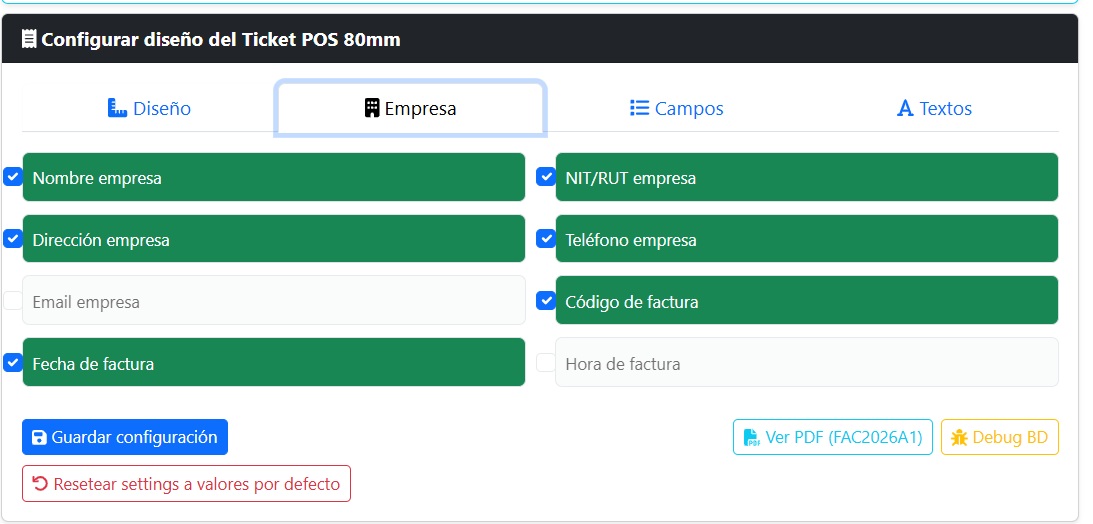Viewport: 1093px width, 524px height.
Task: Open the Diseño tab
Action: point(149,108)
